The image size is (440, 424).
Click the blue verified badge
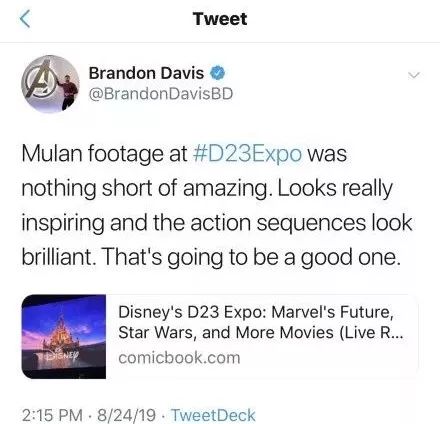pos(217,73)
